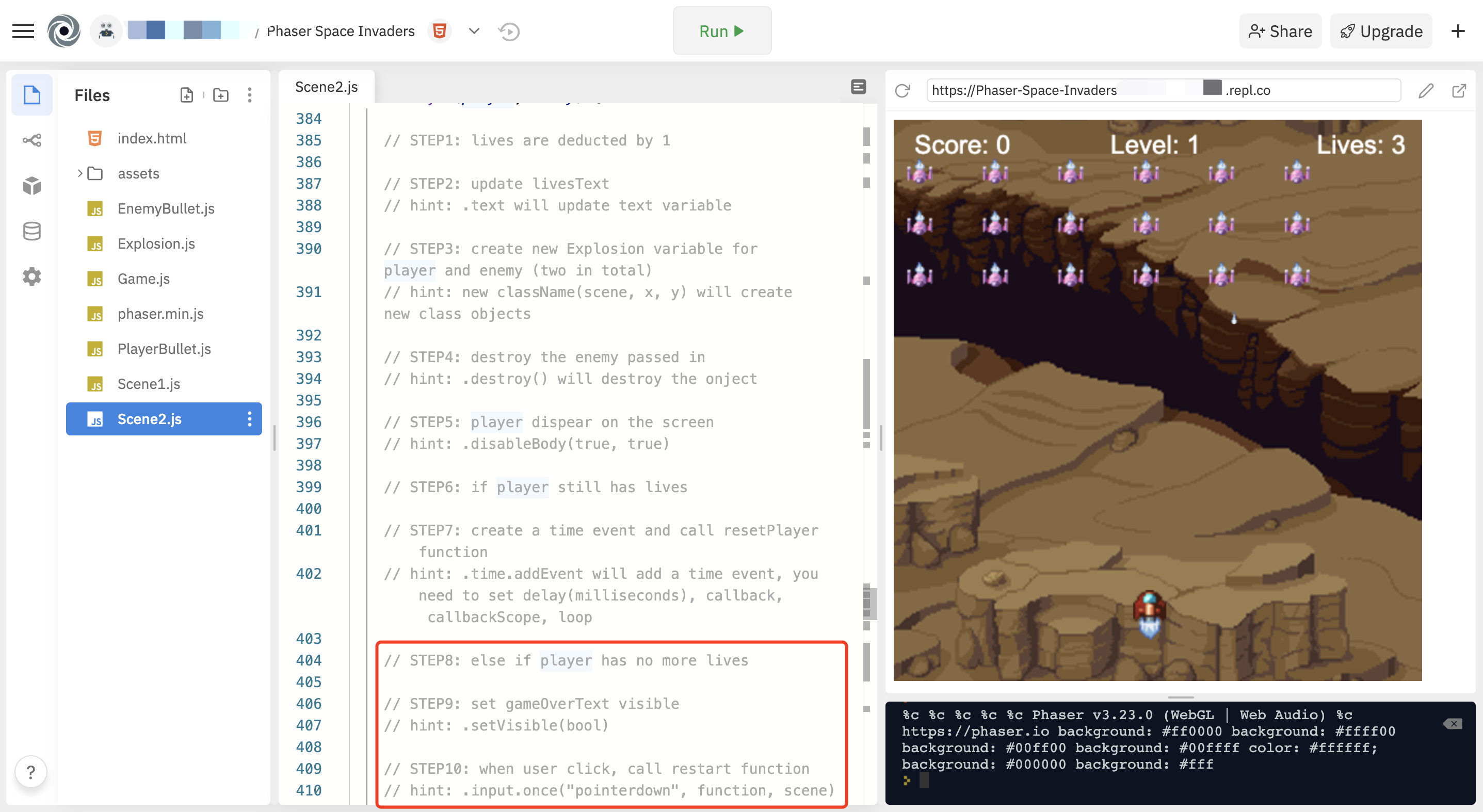The height and width of the screenshot is (812, 1483).
Task: Click the Add folder icon
Action: click(x=220, y=95)
